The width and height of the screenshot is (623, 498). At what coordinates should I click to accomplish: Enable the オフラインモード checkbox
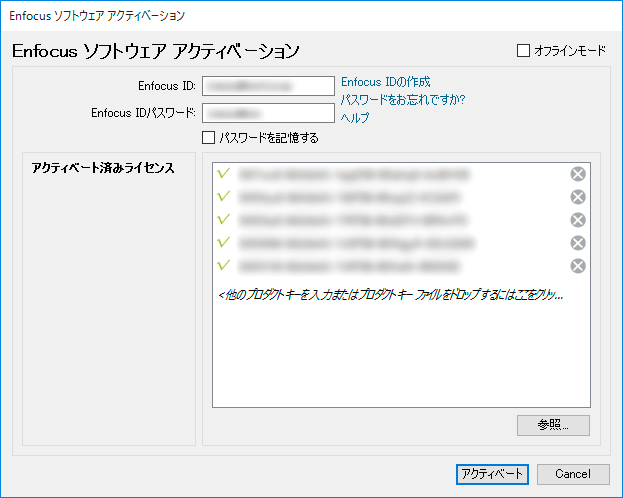(523, 50)
